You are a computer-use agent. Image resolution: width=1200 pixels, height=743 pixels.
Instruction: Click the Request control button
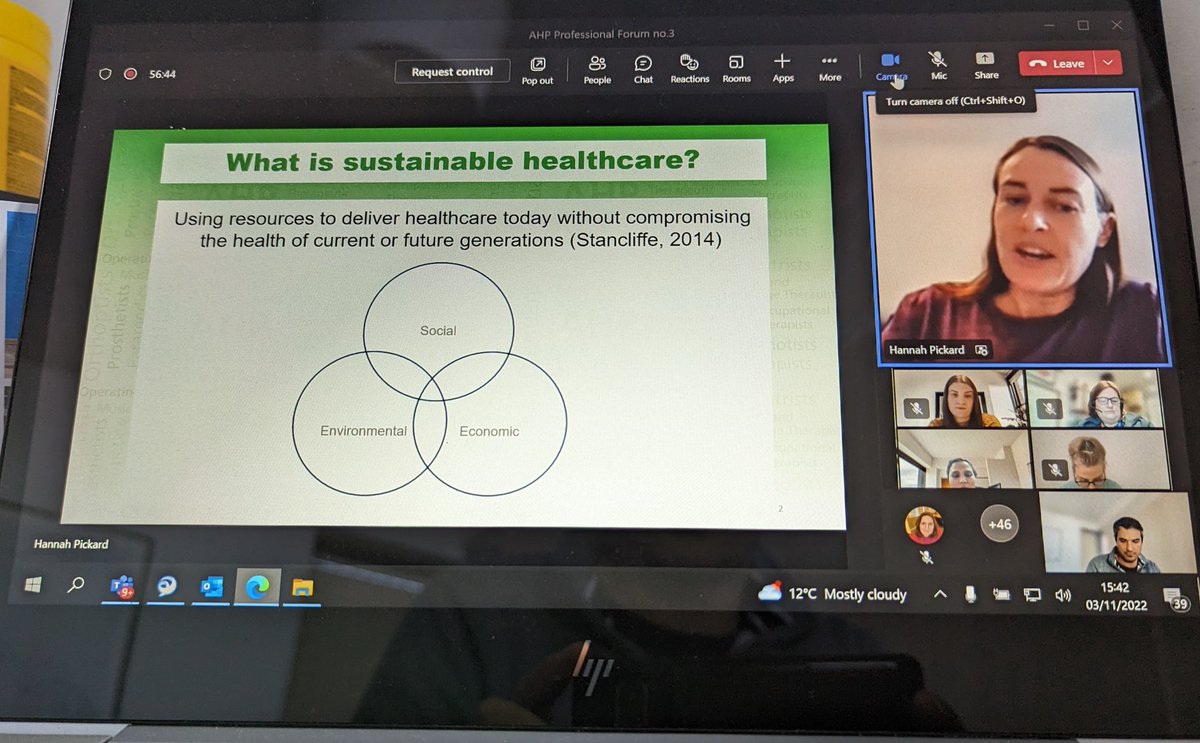452,72
